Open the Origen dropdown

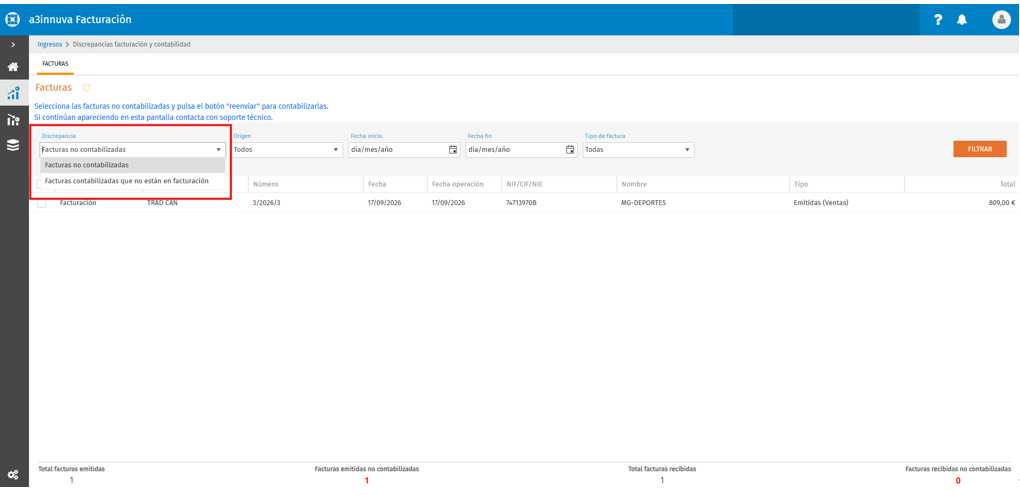287,150
